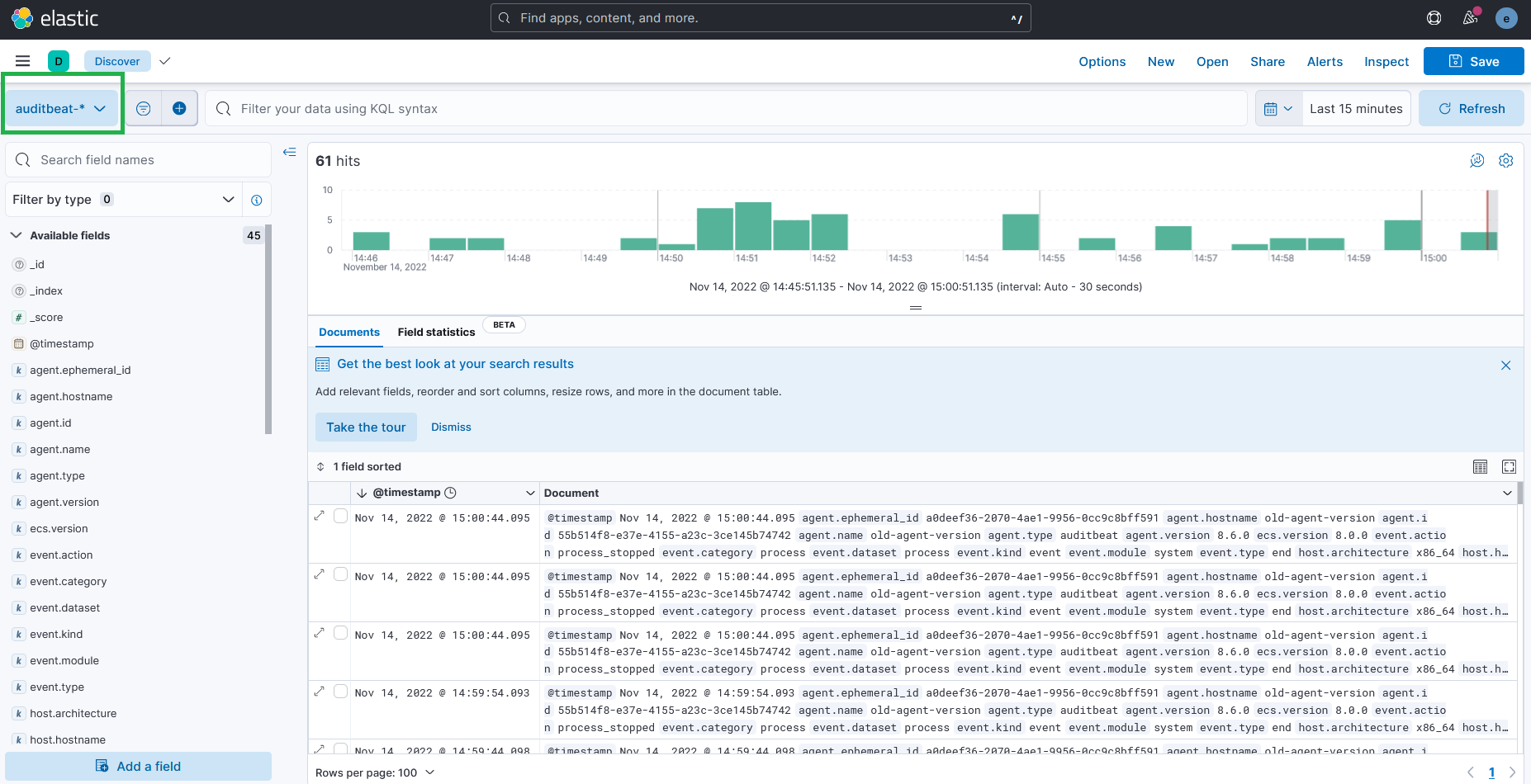Click the Search field names input

(139, 159)
